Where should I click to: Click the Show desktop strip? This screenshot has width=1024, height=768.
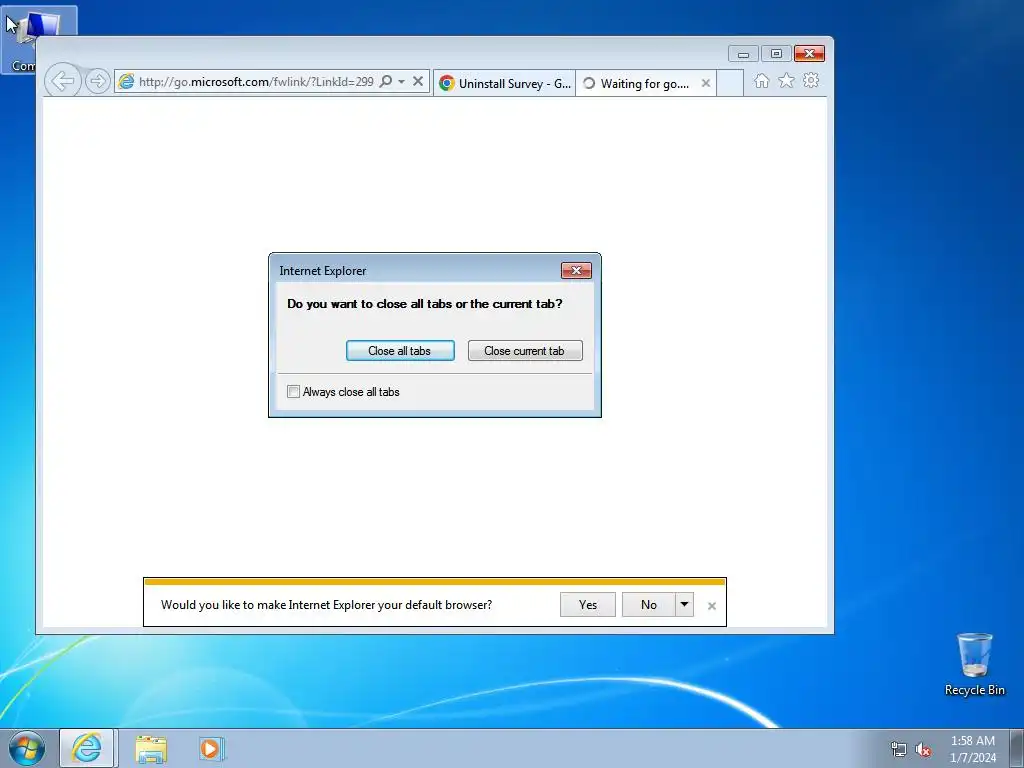(1017, 748)
